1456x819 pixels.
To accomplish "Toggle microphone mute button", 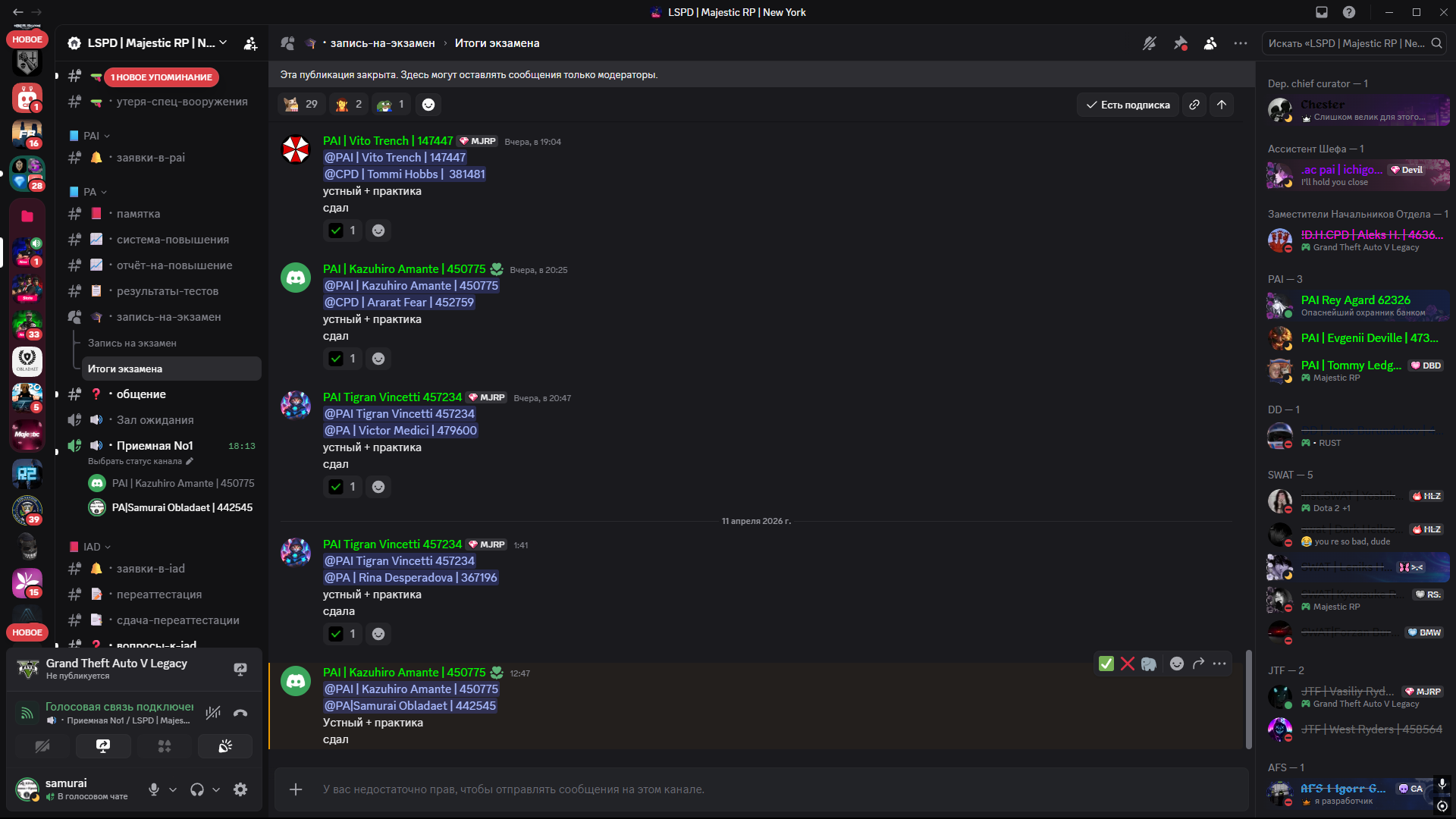I will [154, 789].
